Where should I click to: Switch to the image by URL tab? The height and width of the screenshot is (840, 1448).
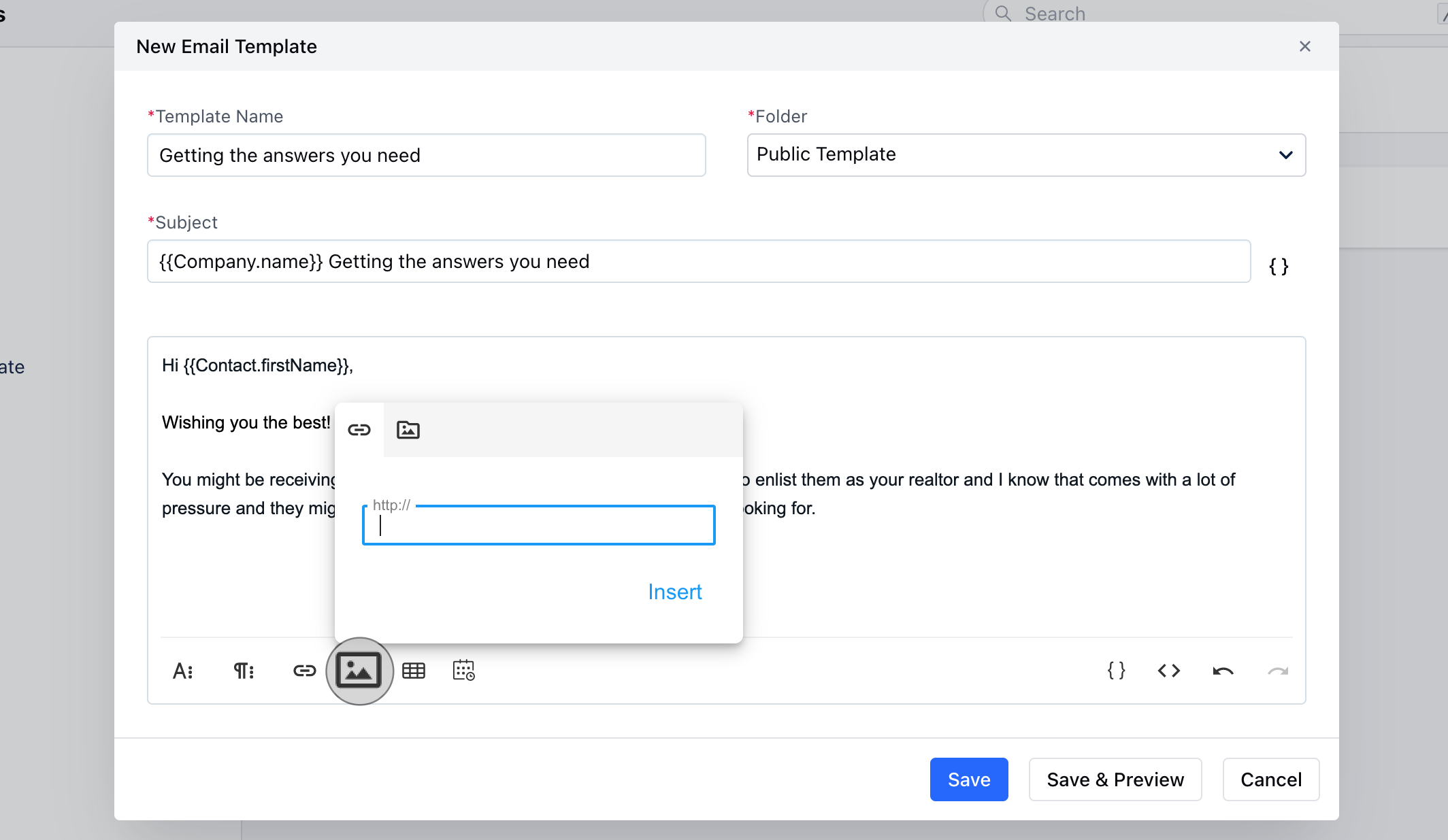click(359, 430)
